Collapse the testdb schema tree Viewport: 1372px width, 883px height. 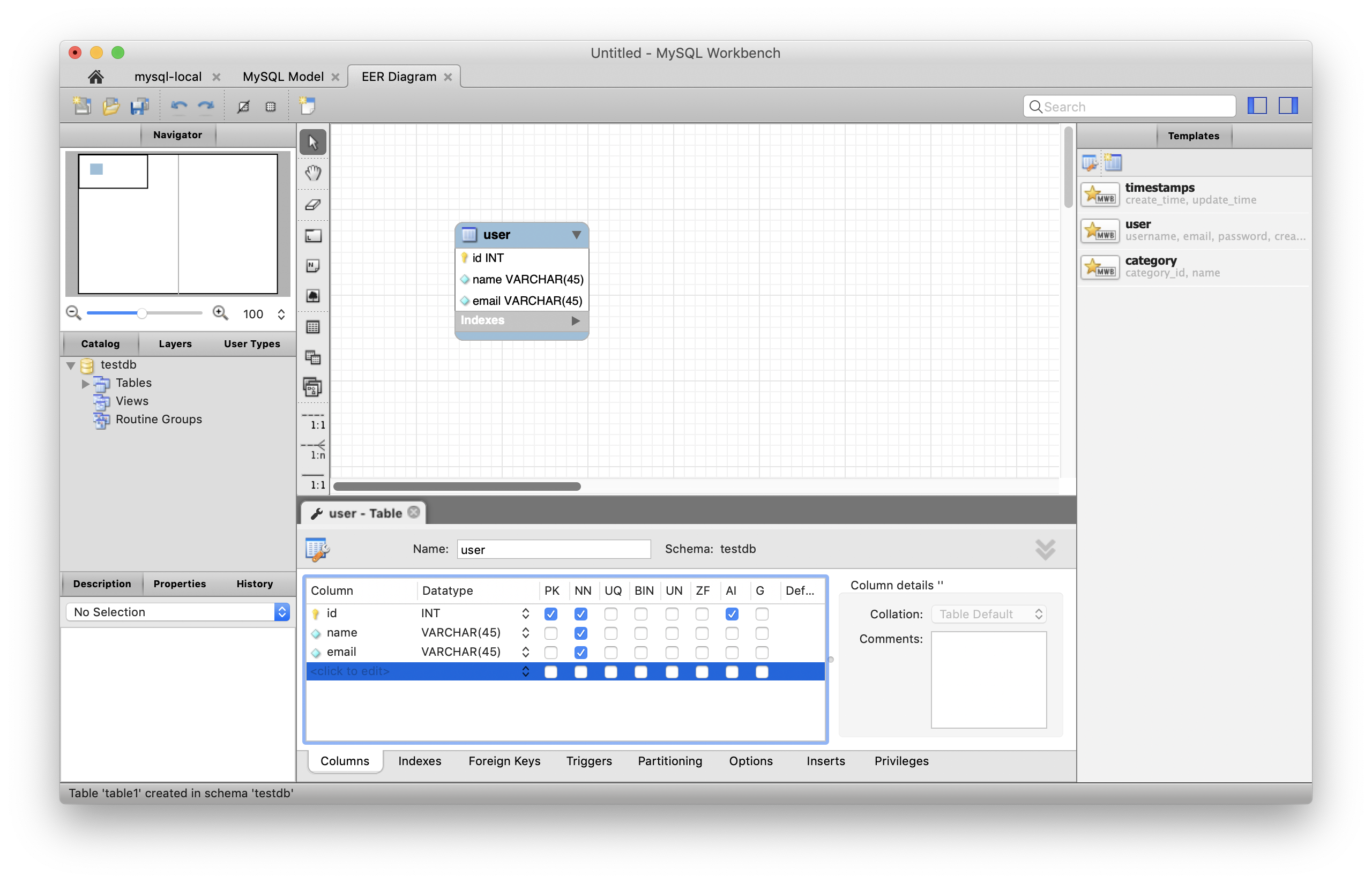[71, 365]
